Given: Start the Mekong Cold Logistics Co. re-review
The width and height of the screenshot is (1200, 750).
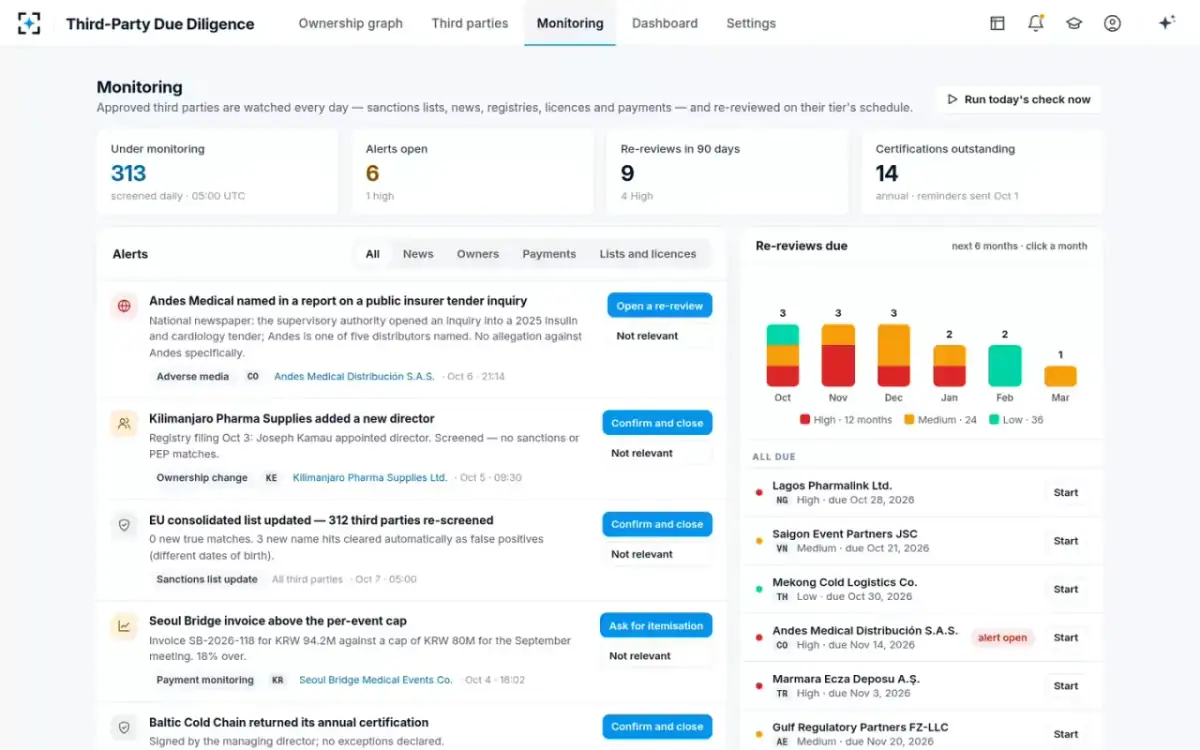Looking at the screenshot, I should tap(1066, 589).
